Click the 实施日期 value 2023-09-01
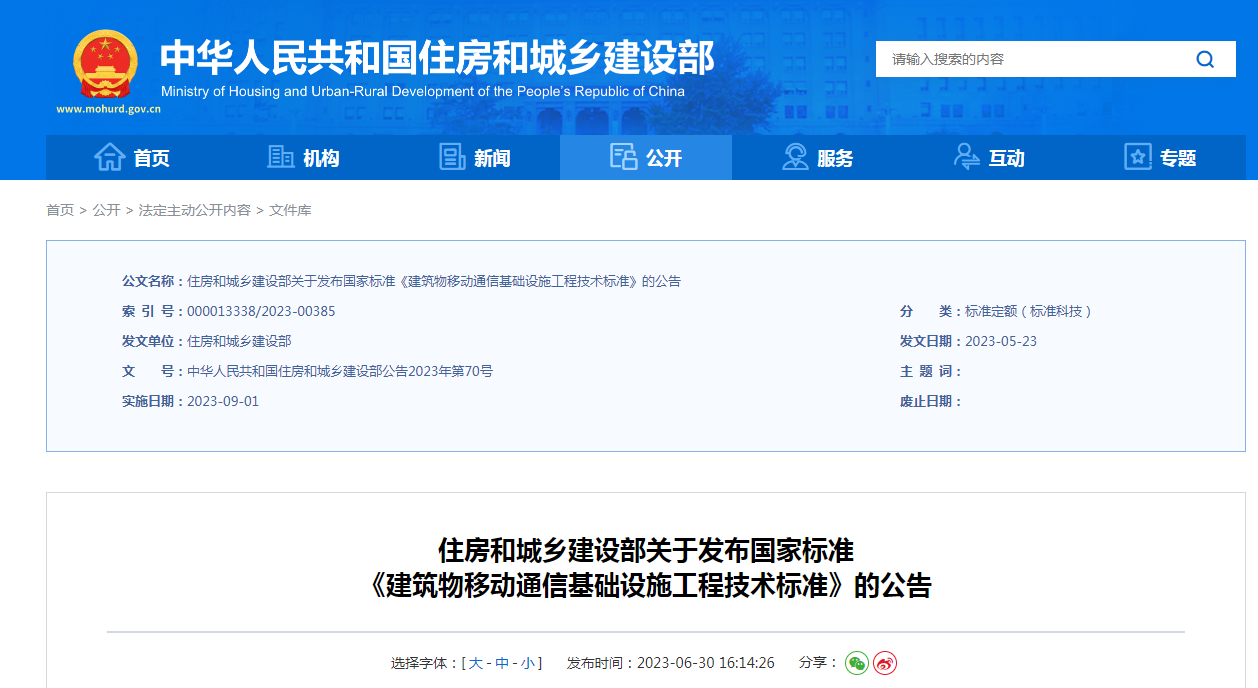Screen dimensions: 1258x688 point(223,401)
